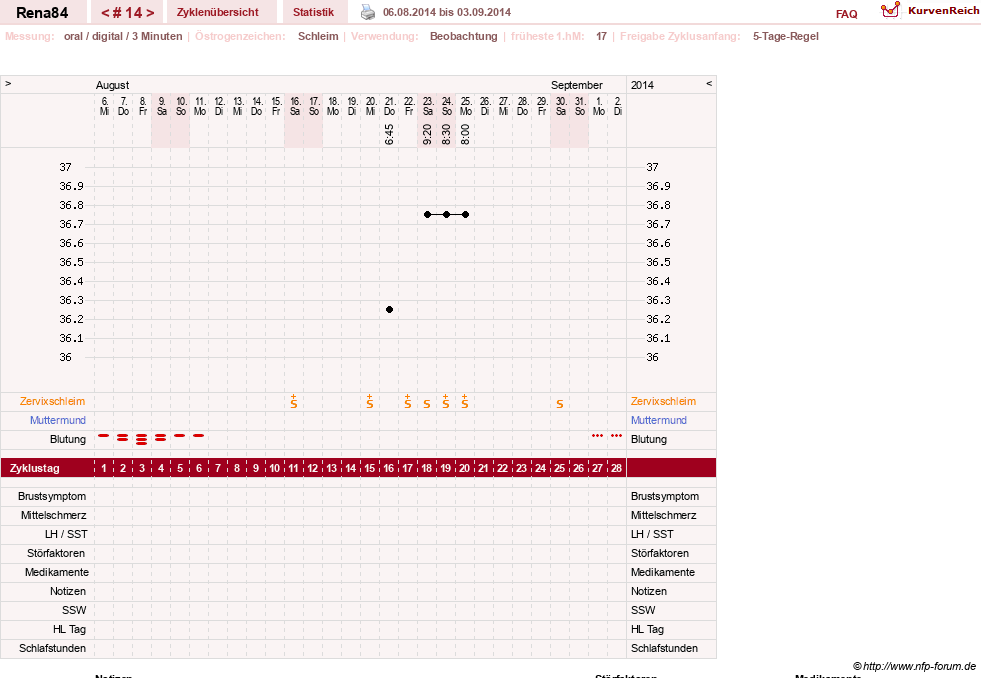Screen dimensions: 981x678
Task: Click the printer icon
Action: pos(368,12)
